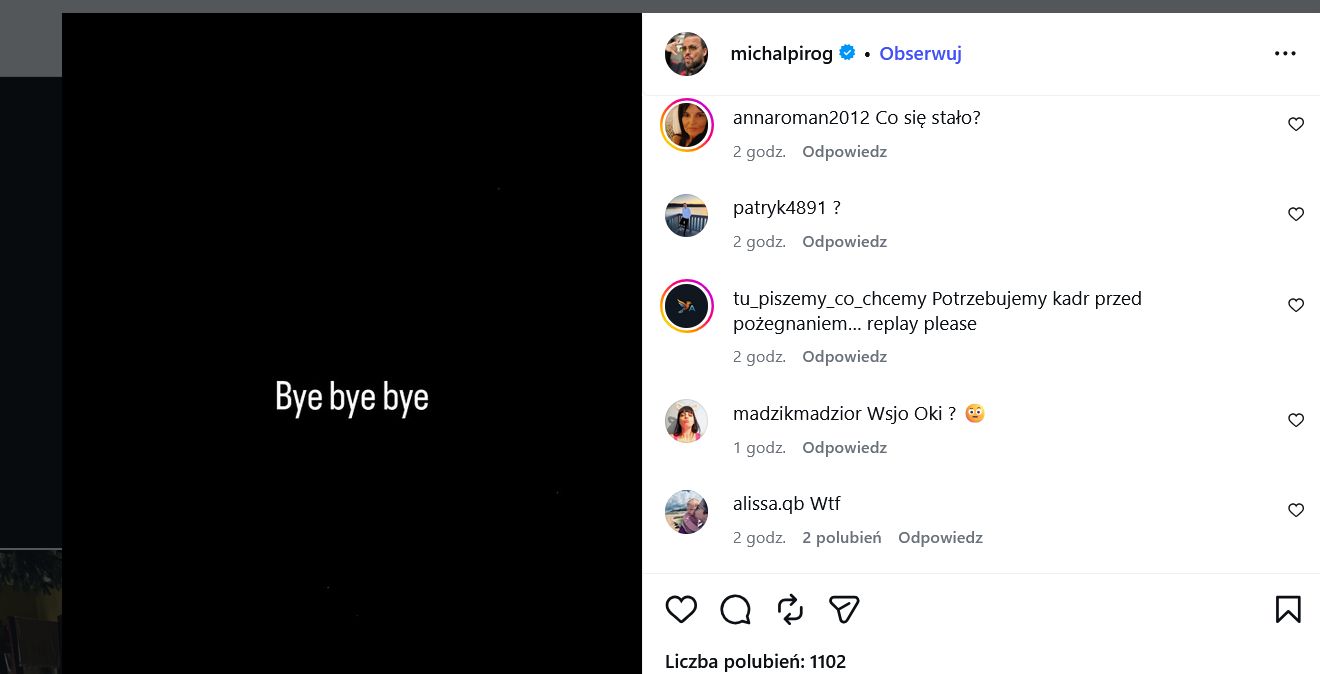
Task: Like the post using the heart icon
Action: pos(681,609)
